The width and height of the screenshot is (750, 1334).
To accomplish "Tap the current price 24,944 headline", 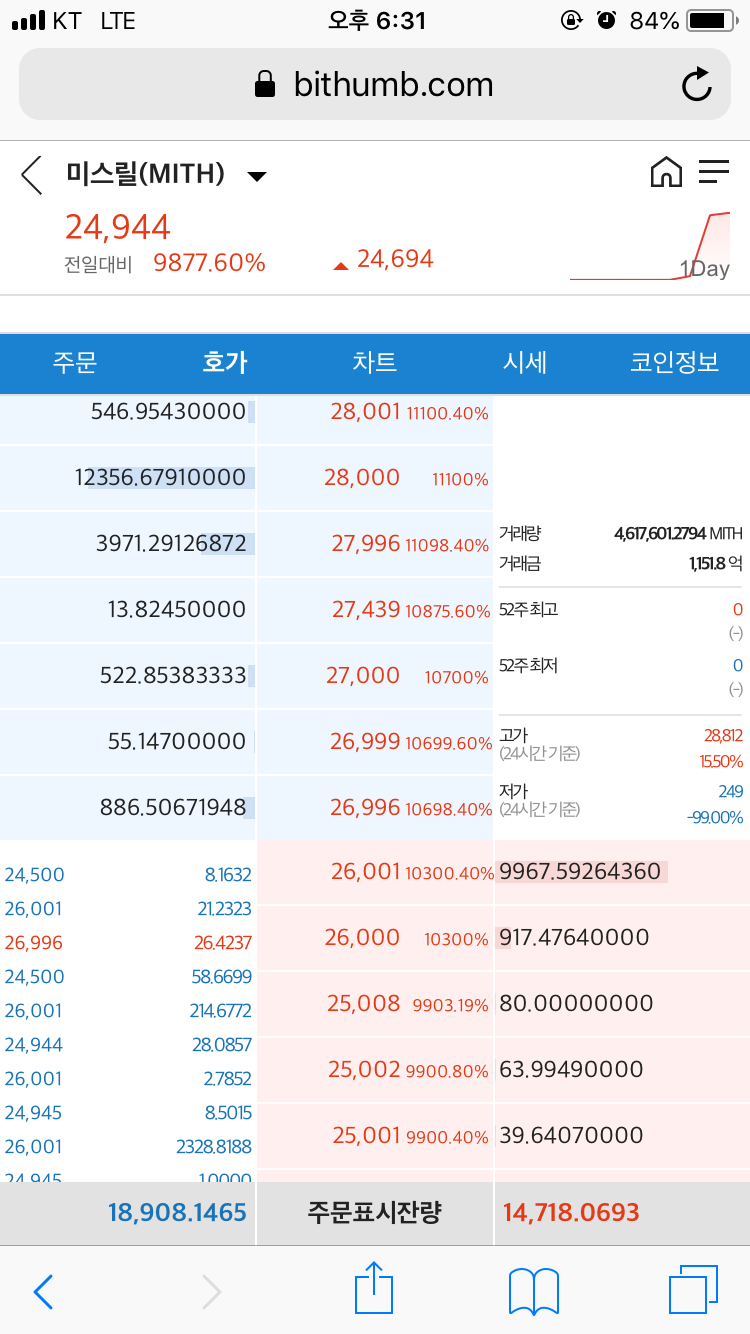I will (x=118, y=228).
